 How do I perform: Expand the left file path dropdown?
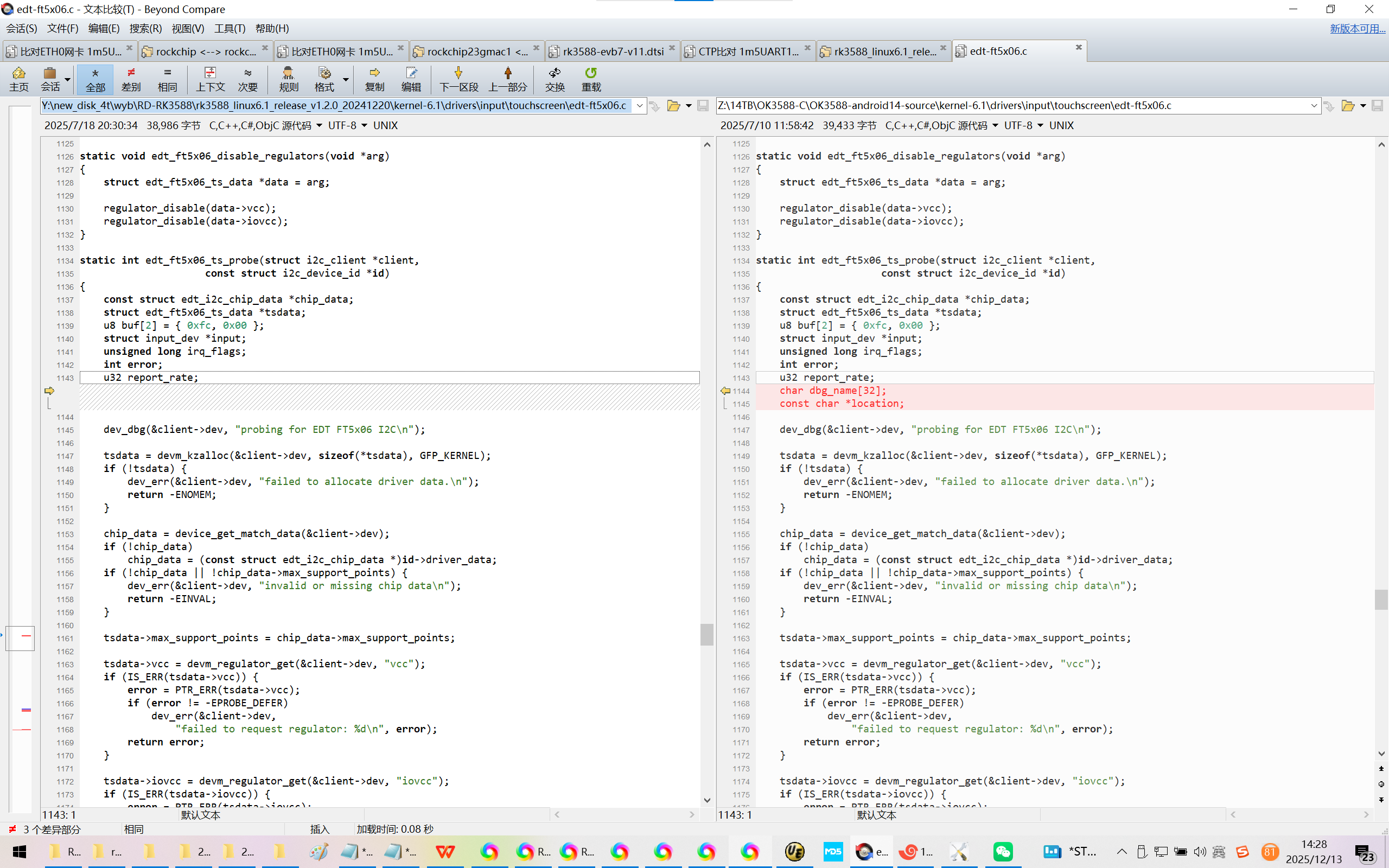(x=639, y=106)
